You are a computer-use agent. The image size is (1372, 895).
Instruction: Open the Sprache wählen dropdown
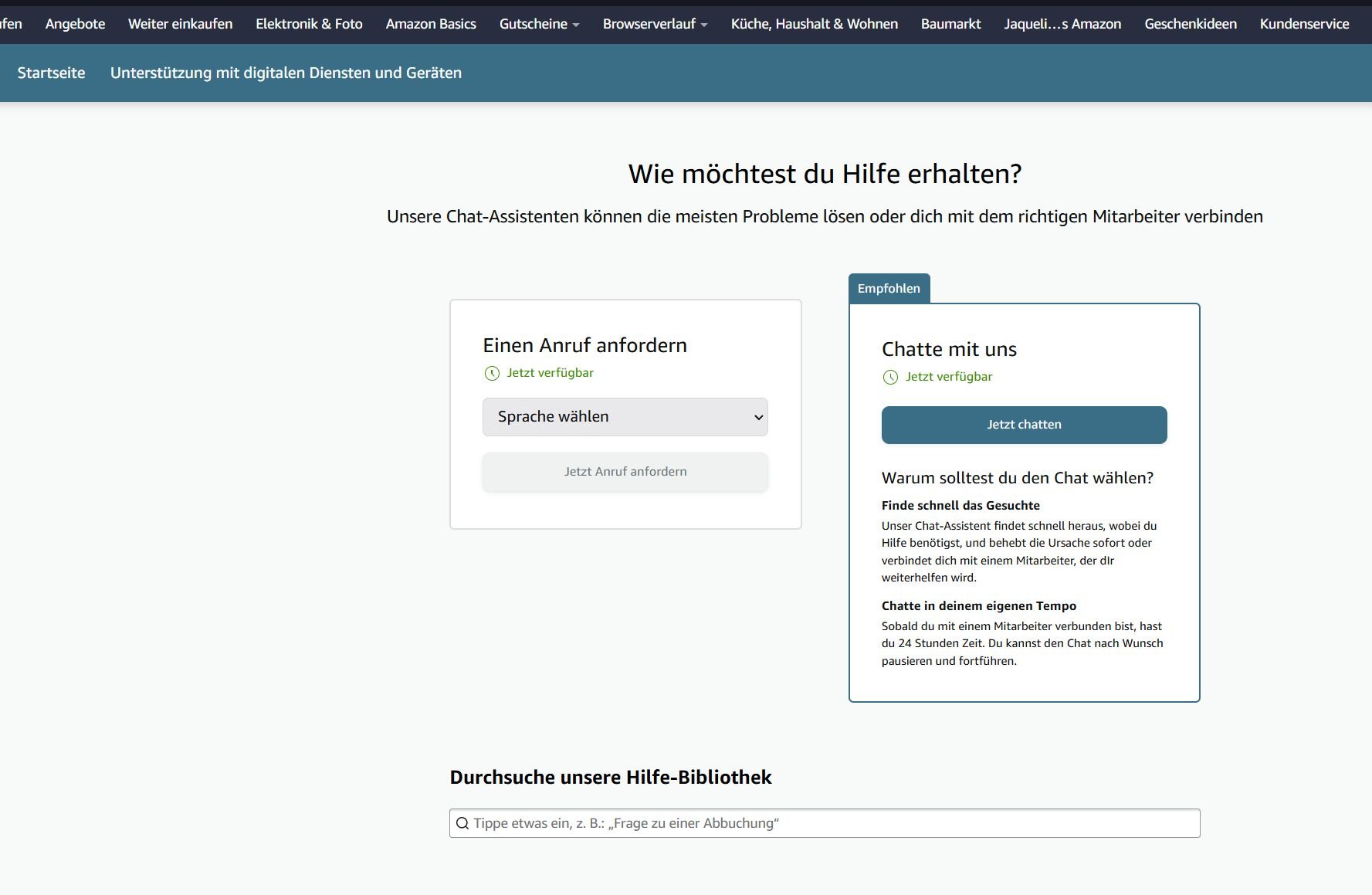point(625,417)
